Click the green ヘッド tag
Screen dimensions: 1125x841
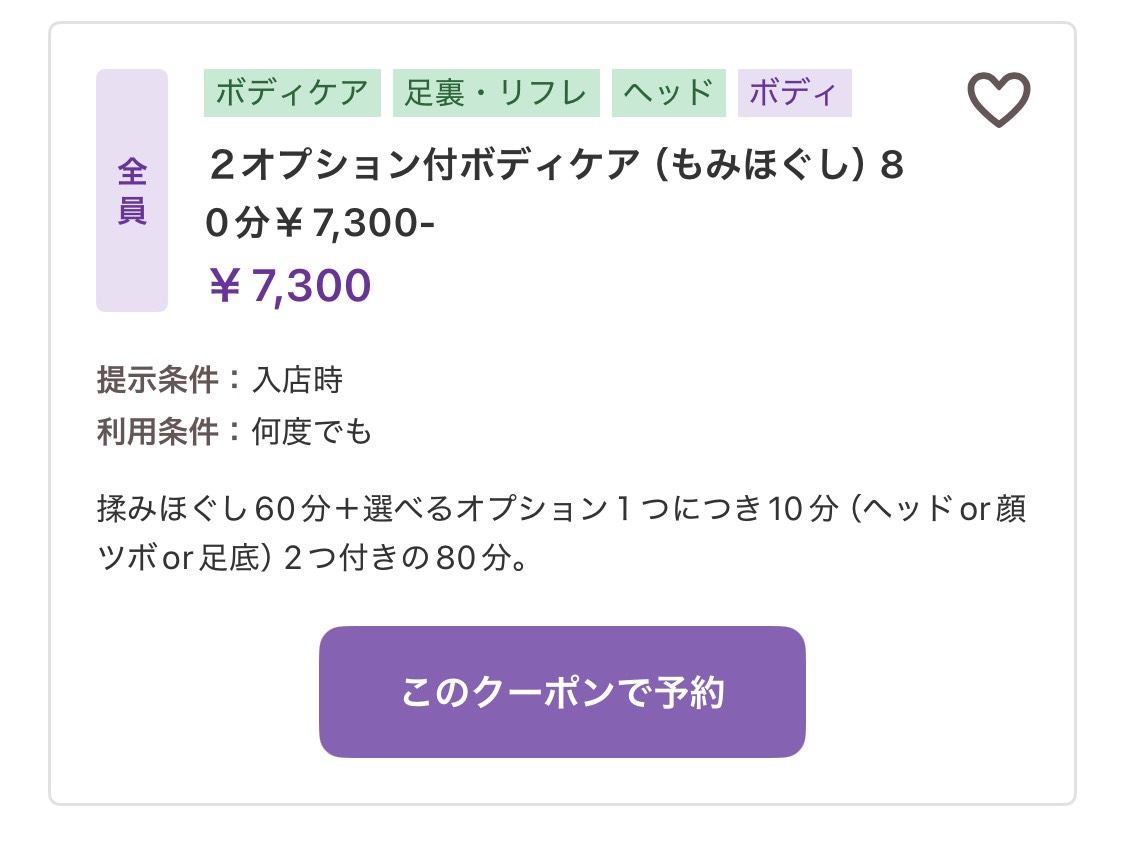coord(668,93)
